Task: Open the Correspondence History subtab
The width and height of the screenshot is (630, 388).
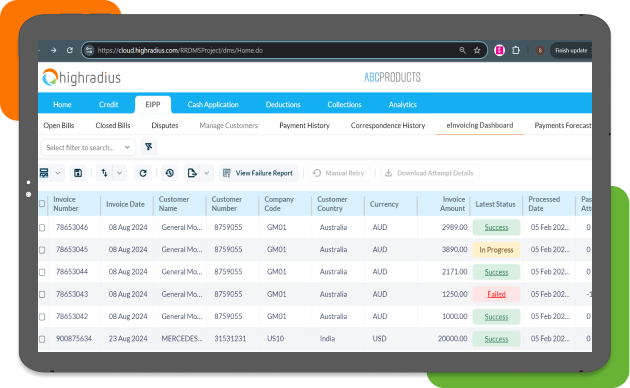Action: coord(388,125)
